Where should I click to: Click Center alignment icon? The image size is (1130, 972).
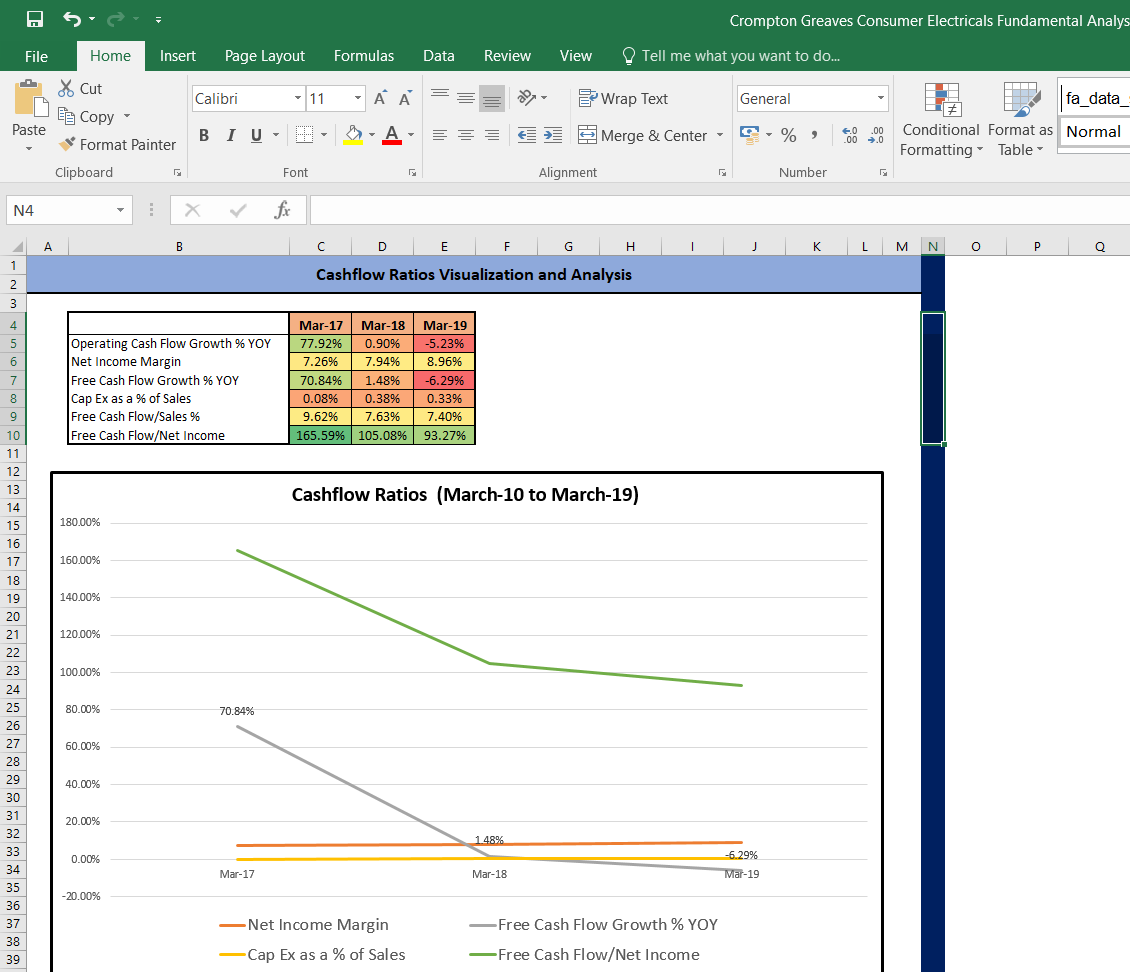pyautogui.click(x=466, y=135)
